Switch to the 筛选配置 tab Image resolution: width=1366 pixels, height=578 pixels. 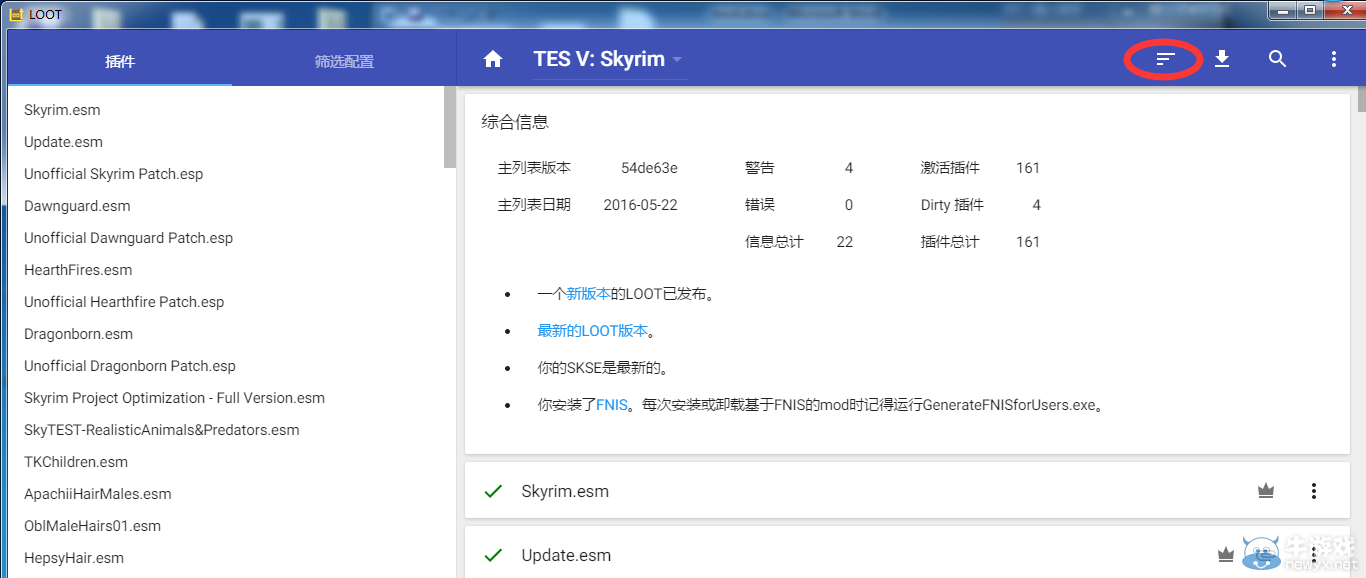344,61
